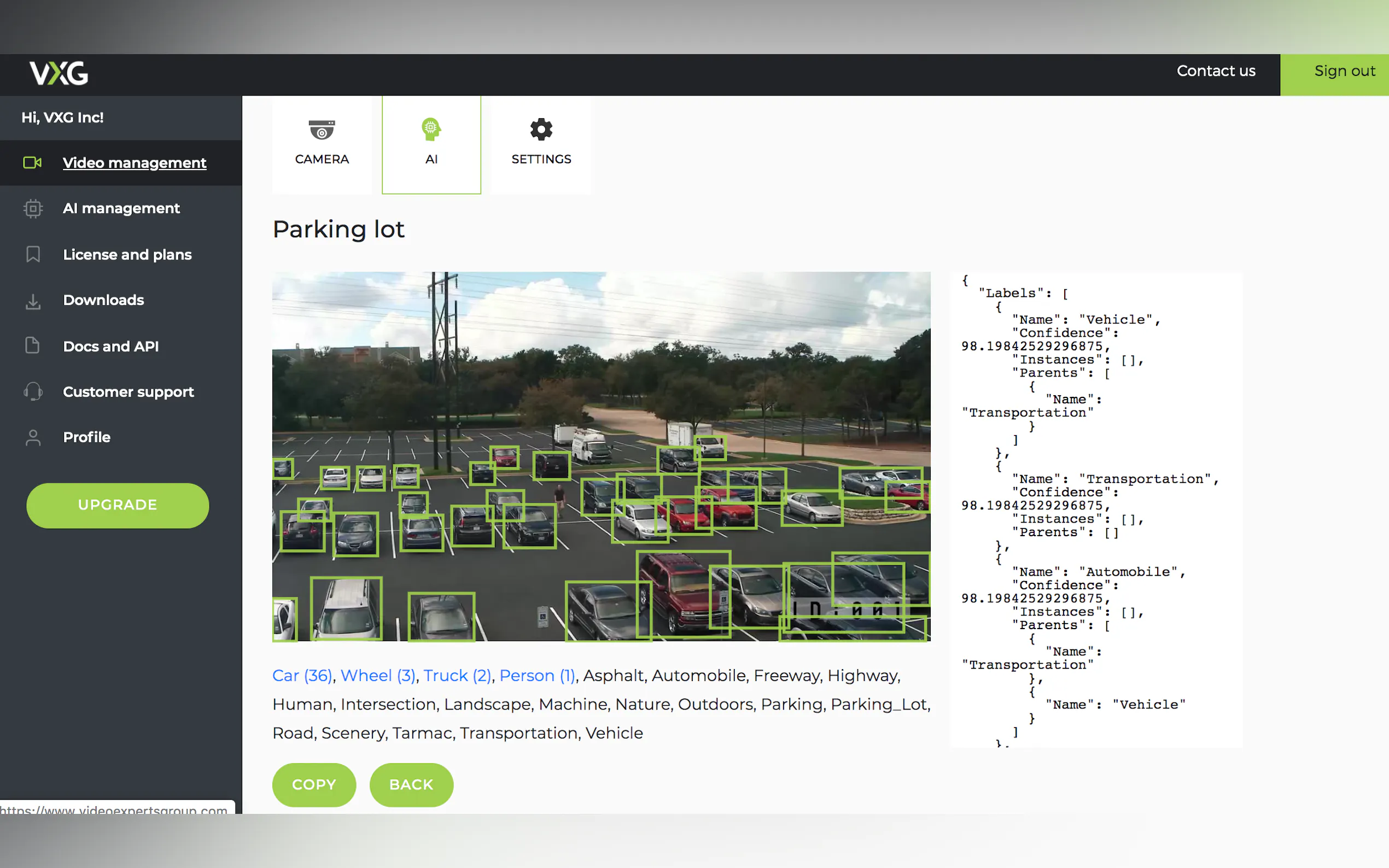This screenshot has width=1389, height=868.
Task: Click the Profile person icon
Action: (33, 437)
